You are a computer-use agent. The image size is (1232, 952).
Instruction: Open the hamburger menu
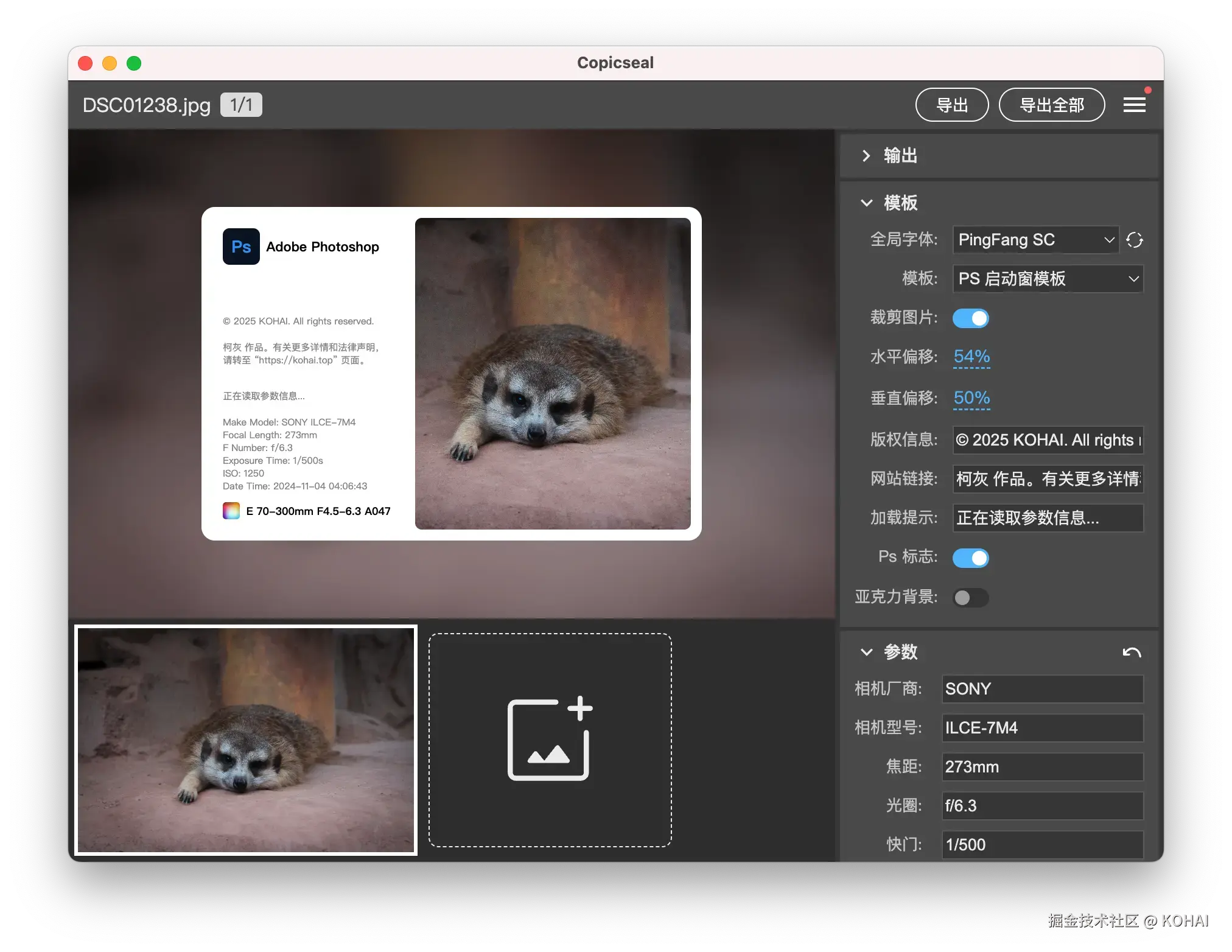point(1133,105)
